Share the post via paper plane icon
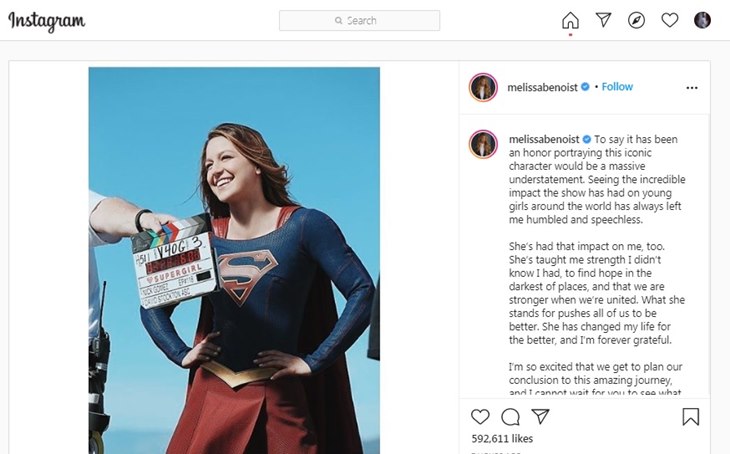This screenshot has width=730, height=454. (x=540, y=416)
